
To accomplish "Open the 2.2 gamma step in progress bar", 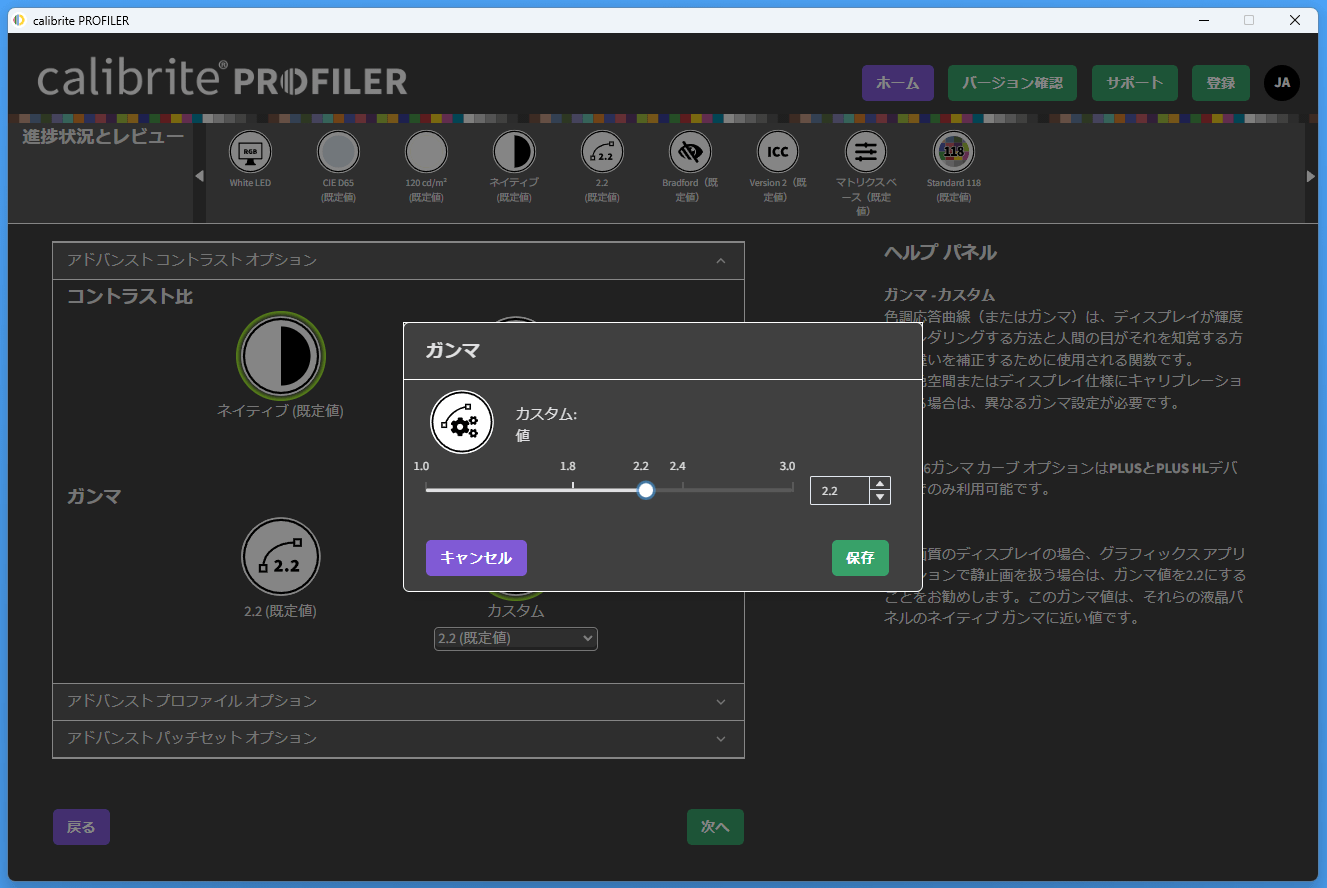I will (602, 152).
